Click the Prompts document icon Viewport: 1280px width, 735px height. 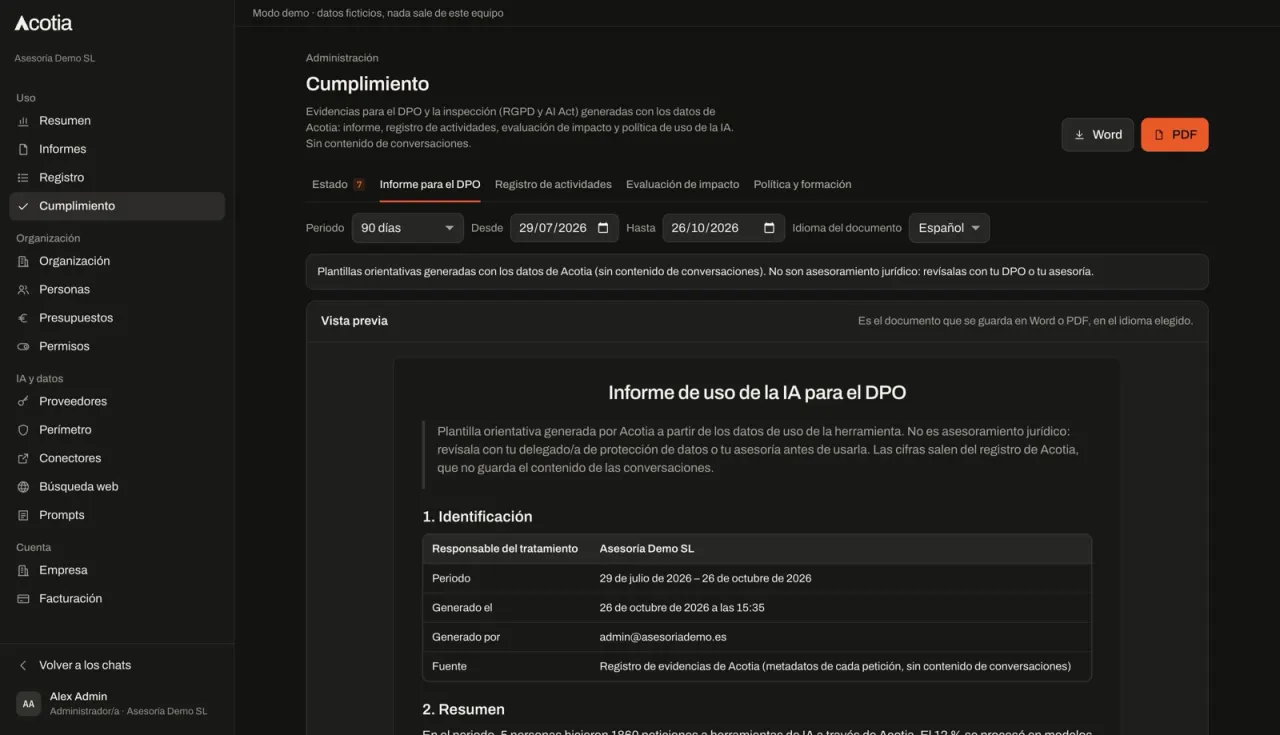pos(23,516)
